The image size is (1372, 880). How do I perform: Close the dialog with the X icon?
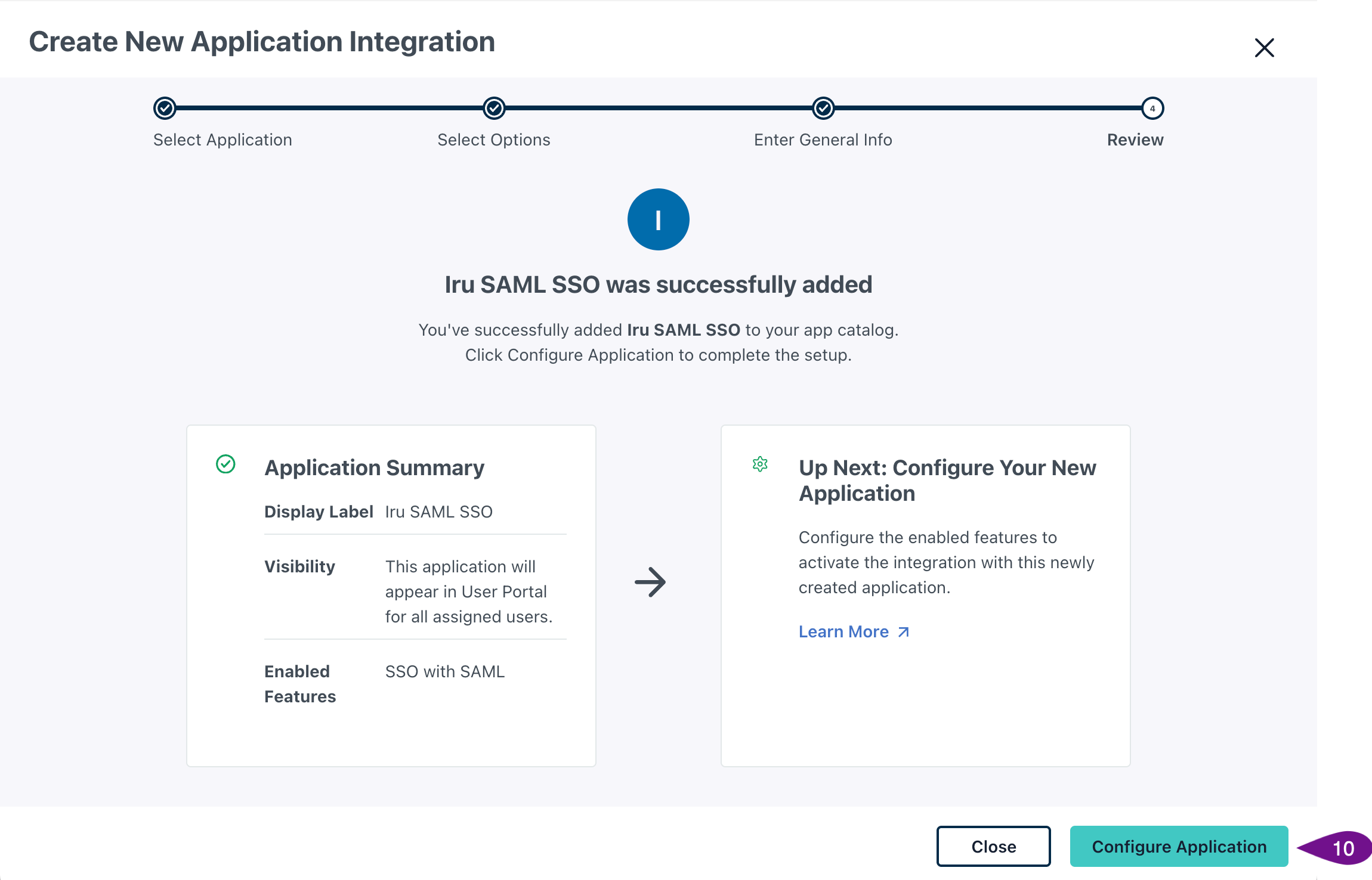pyautogui.click(x=1264, y=48)
